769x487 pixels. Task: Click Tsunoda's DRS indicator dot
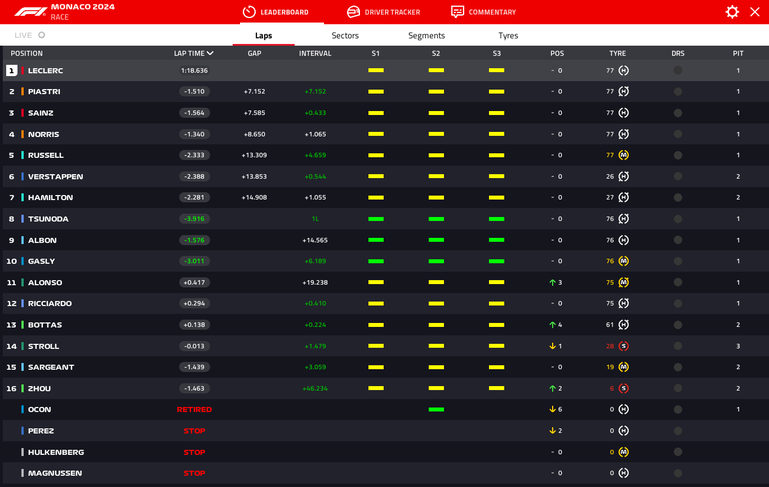(678, 219)
